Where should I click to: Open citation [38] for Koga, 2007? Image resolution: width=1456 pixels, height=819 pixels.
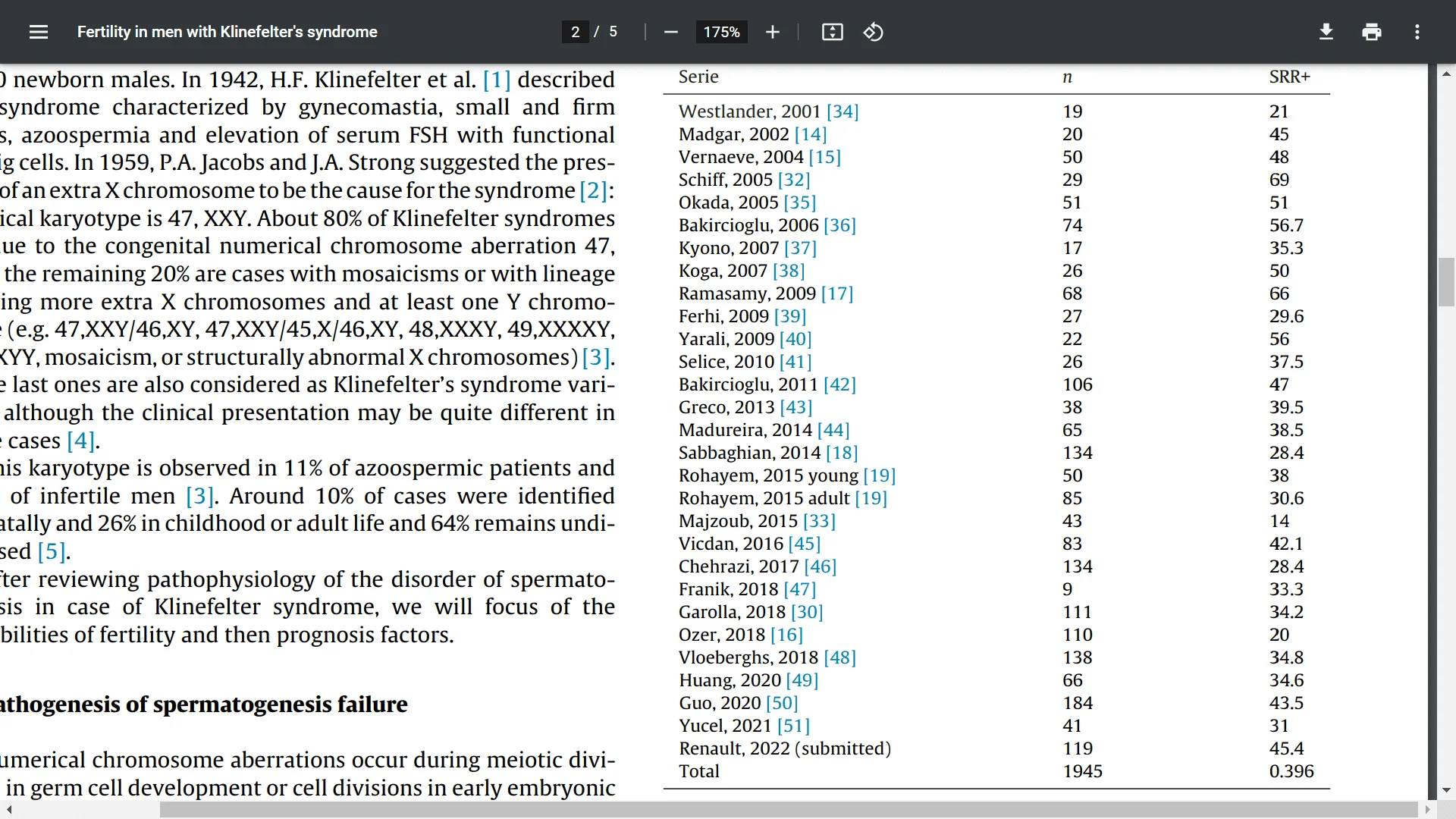[789, 271]
